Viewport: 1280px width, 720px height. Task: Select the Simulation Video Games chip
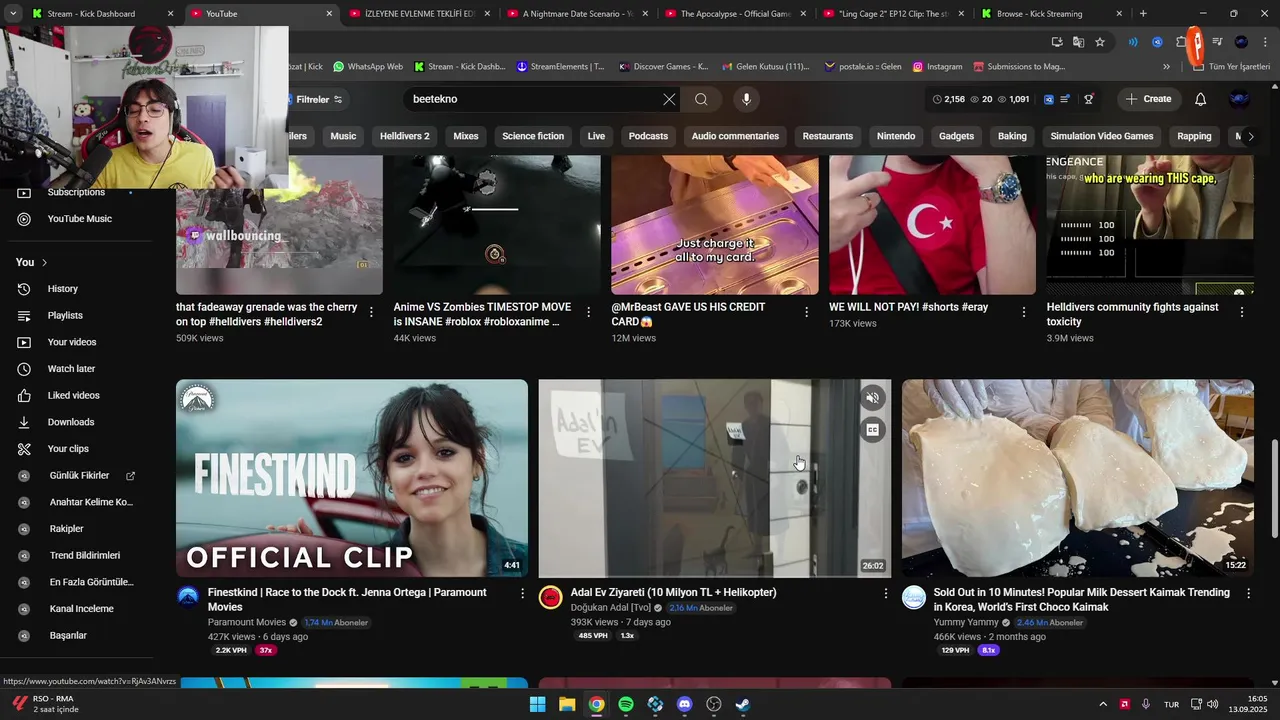(x=1102, y=136)
